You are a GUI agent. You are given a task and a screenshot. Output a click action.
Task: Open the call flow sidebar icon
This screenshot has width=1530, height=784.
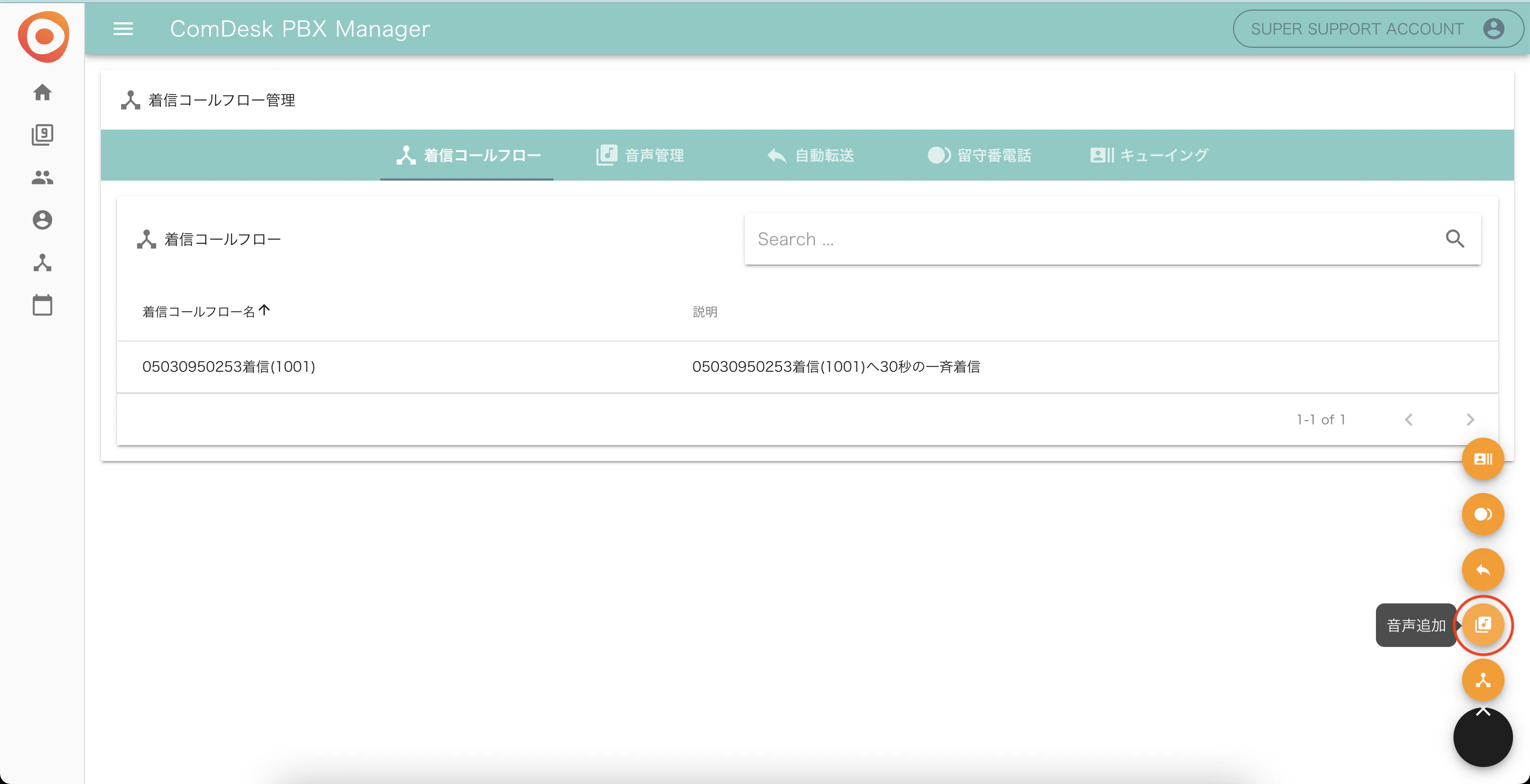42,262
